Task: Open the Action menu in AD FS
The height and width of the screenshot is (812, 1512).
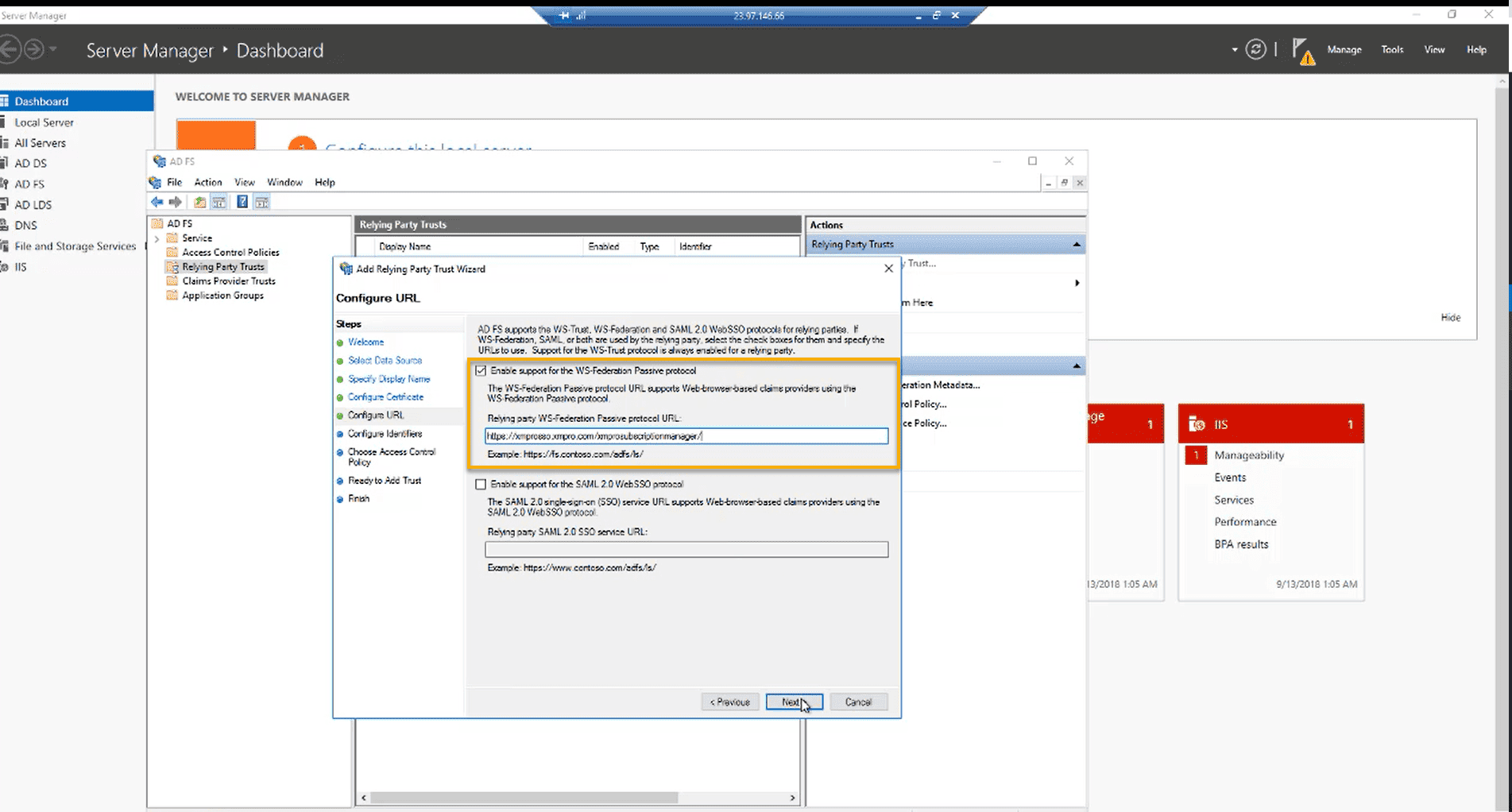Action: [207, 182]
